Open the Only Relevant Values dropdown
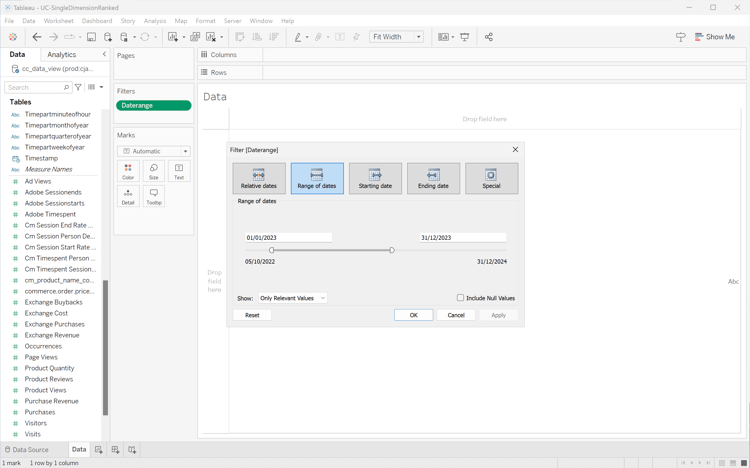The image size is (750, 468). [x=292, y=298]
